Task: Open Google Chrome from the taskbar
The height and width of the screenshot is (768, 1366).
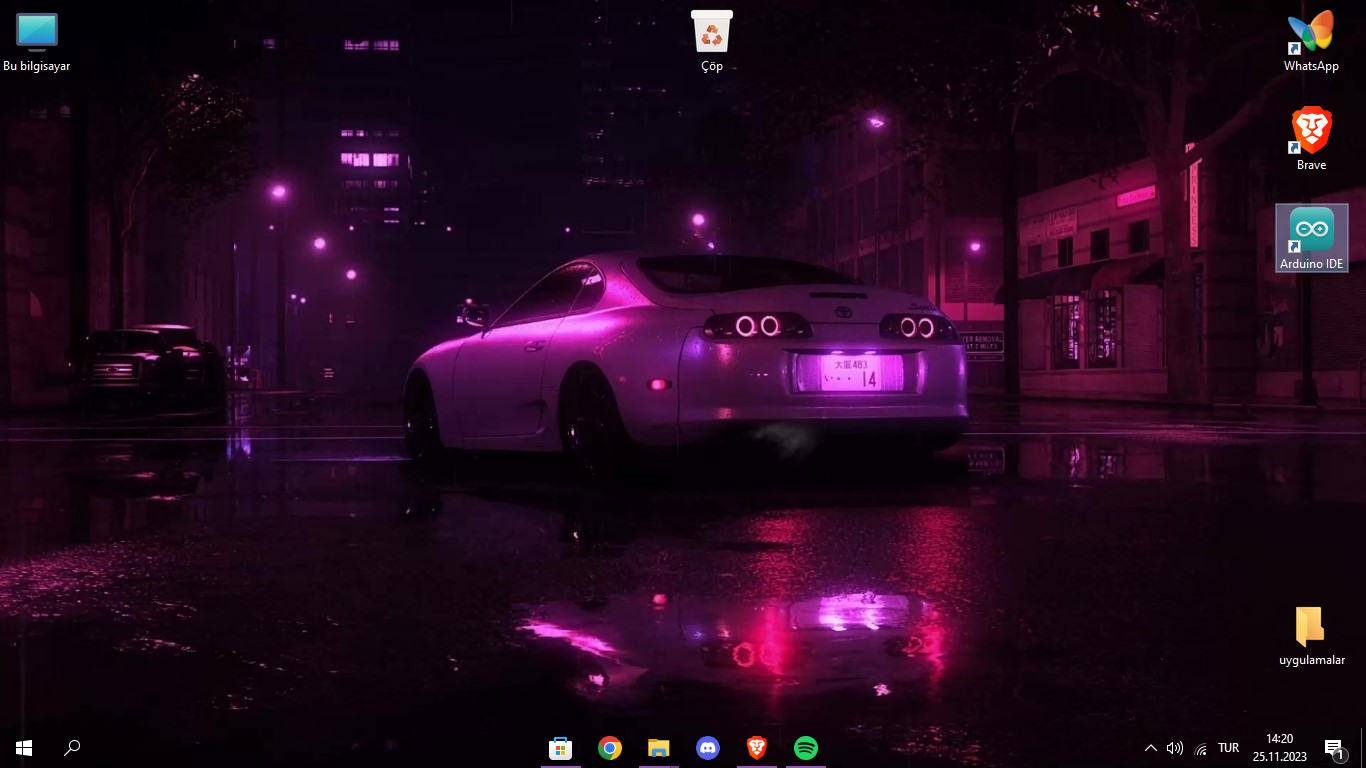Action: (x=609, y=747)
